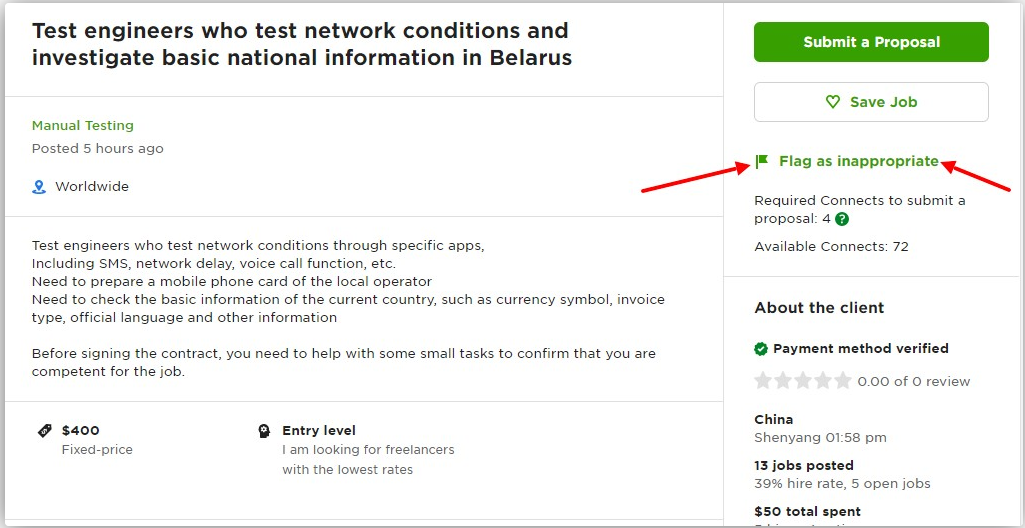
Task: Submit a Proposal for this job
Action: pos(871,42)
